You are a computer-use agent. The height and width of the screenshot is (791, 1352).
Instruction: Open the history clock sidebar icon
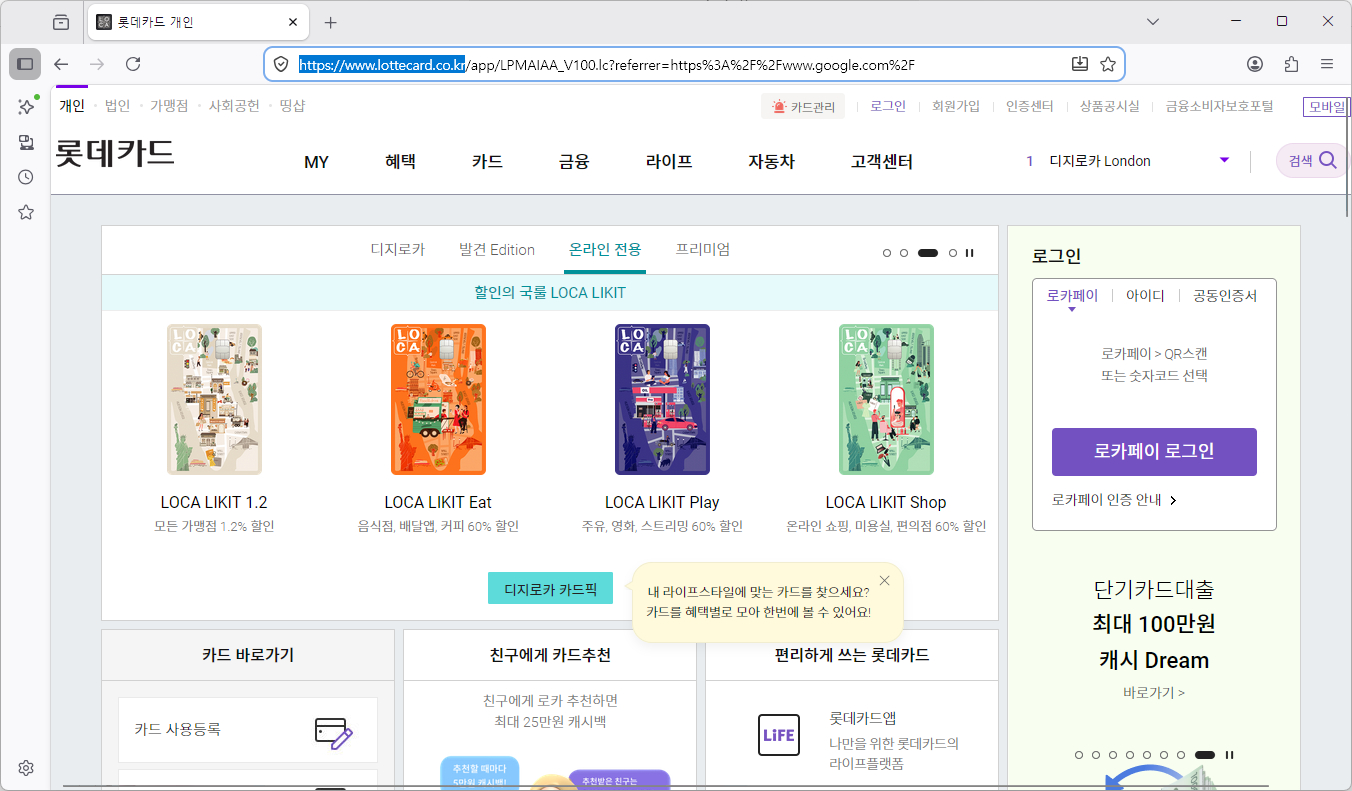pos(26,177)
